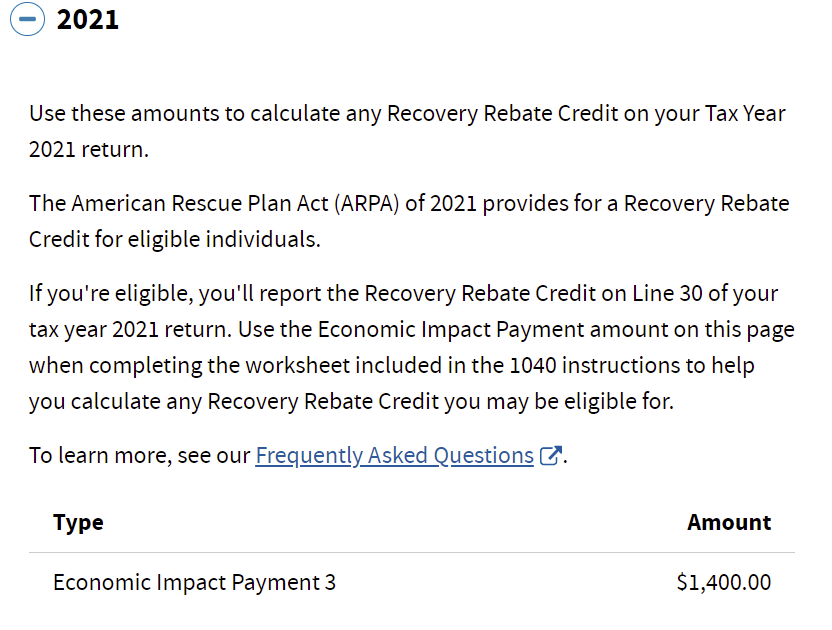Click the "If you're eligible" sentence start
832x630 pixels.
[111, 294]
